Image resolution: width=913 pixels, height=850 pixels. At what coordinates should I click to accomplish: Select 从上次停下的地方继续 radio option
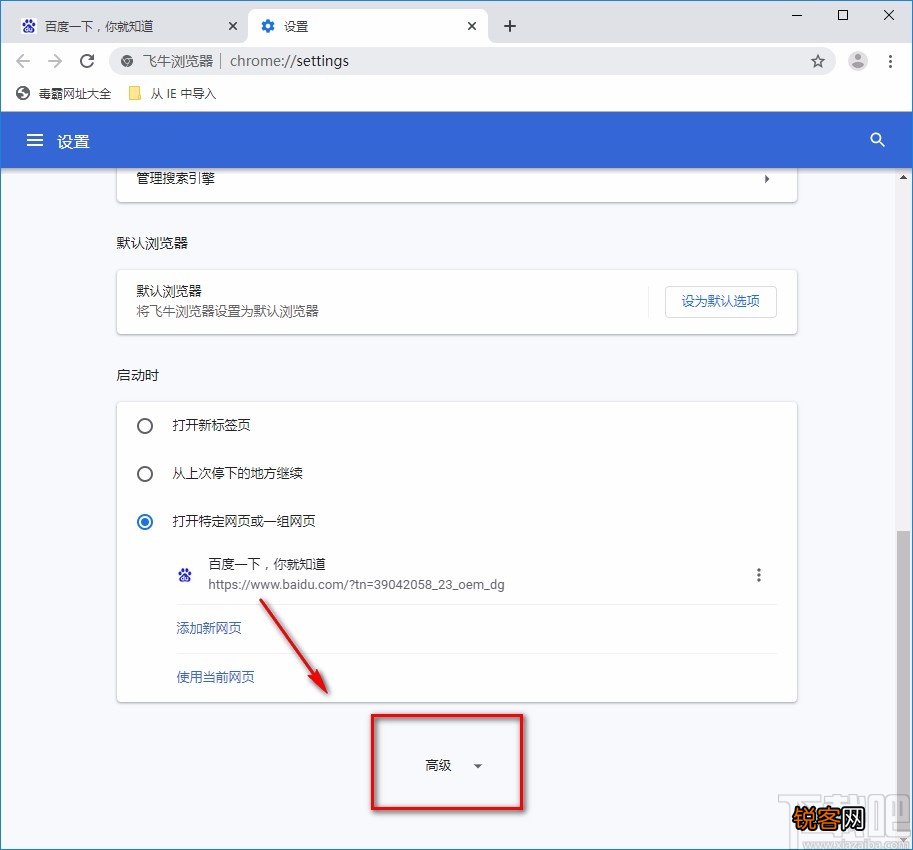coord(145,474)
